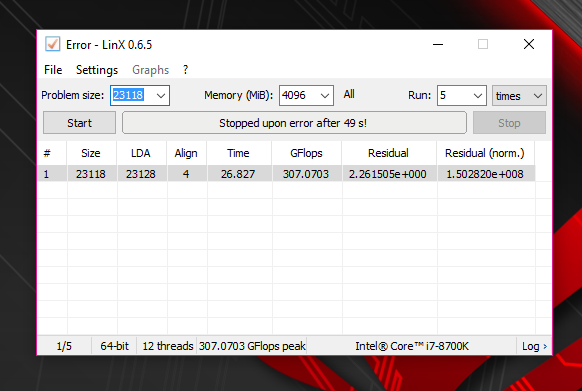
Task: Open the Graphs menu
Action: [150, 70]
